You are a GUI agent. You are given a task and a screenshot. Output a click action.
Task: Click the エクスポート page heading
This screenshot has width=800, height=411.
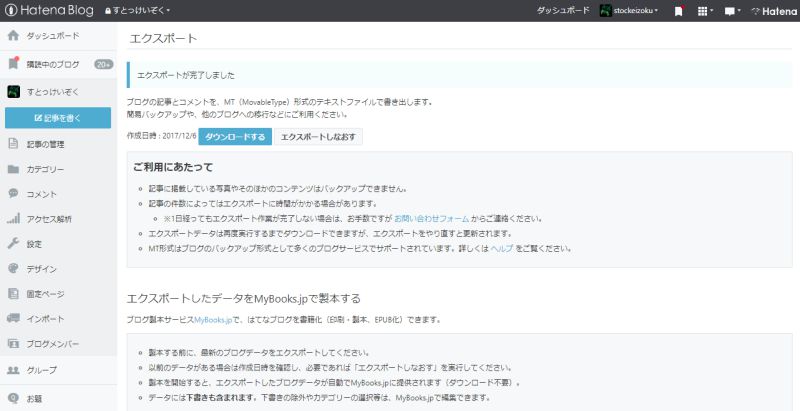(163, 39)
